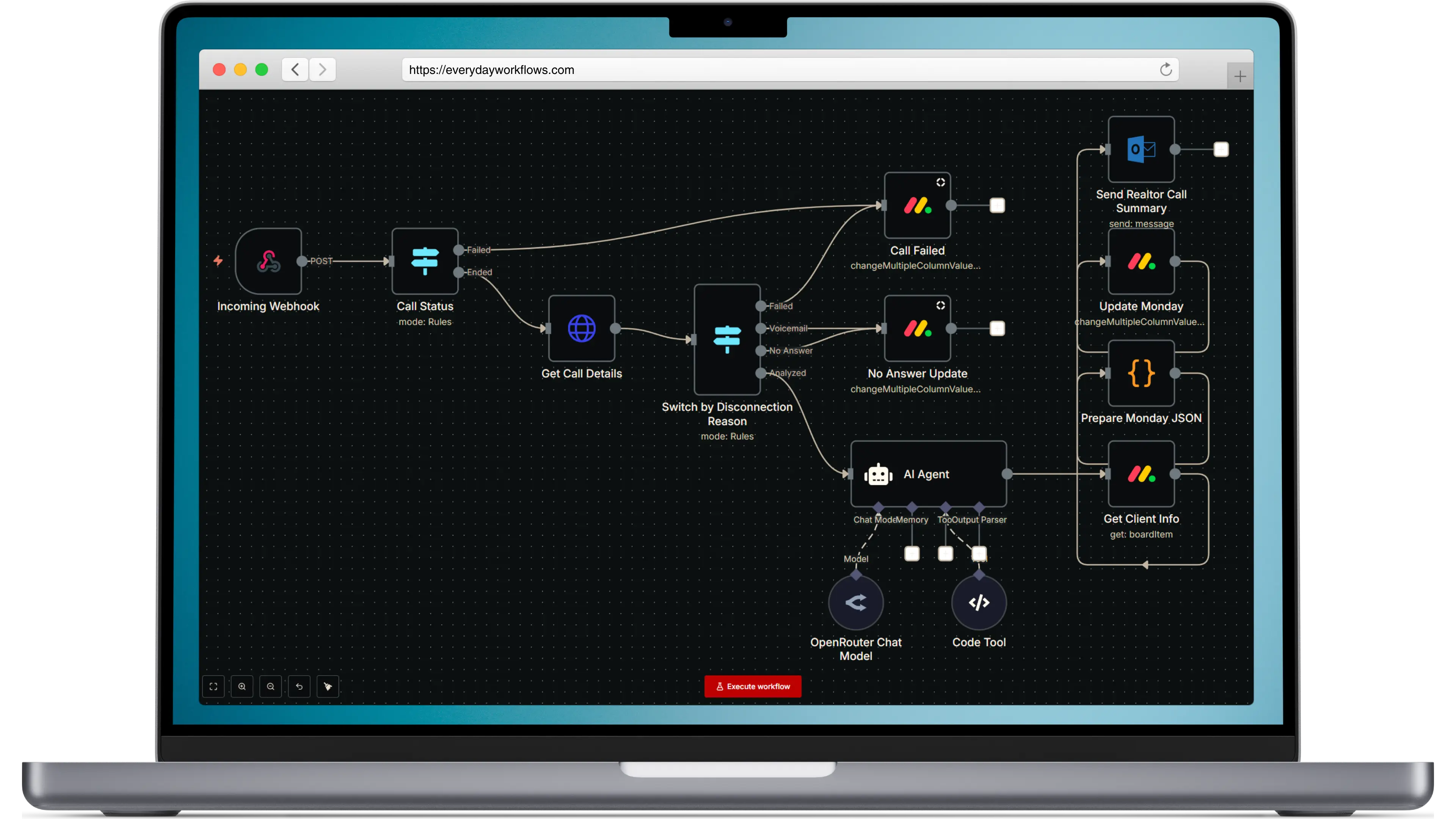Select the Prepare Monday JSON code node
Screen dimensions: 1456x819
coord(1141,373)
